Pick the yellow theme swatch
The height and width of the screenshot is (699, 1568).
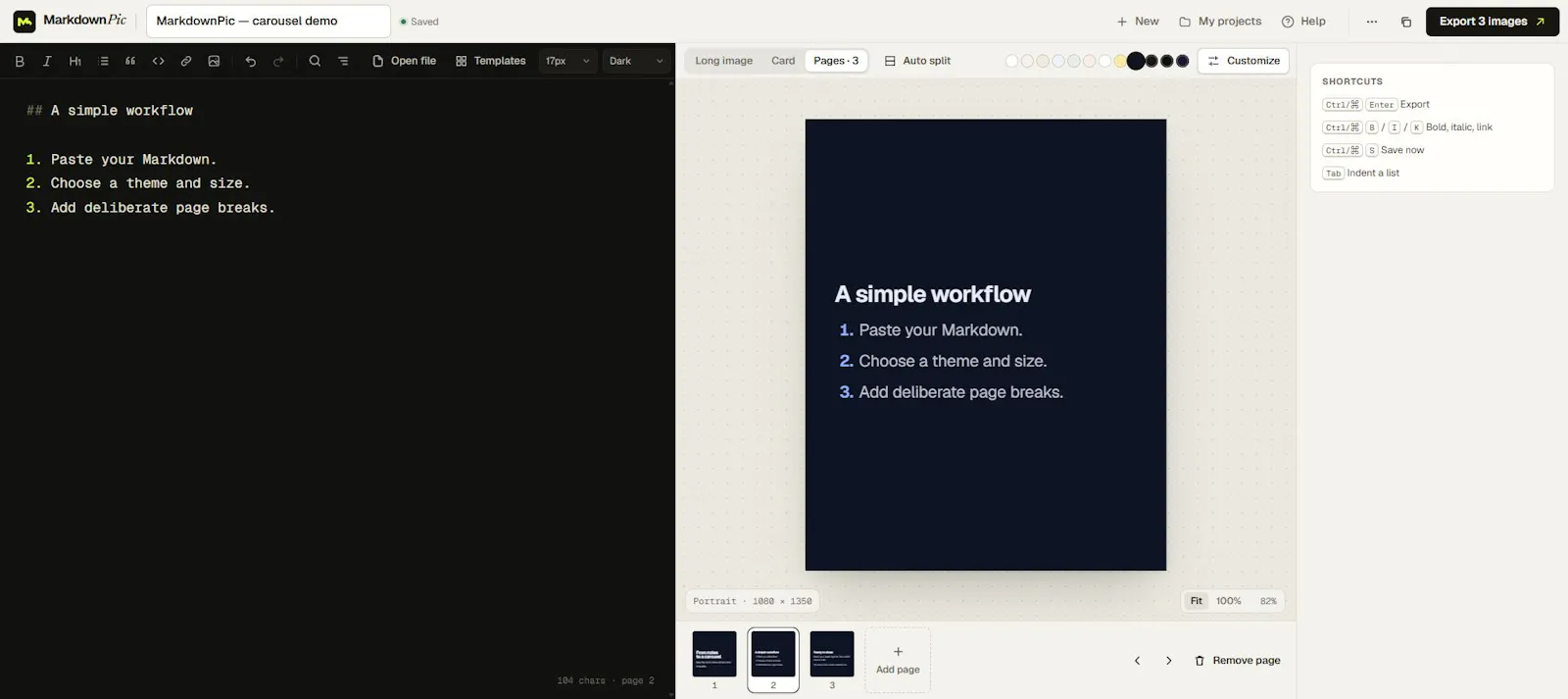[1120, 61]
